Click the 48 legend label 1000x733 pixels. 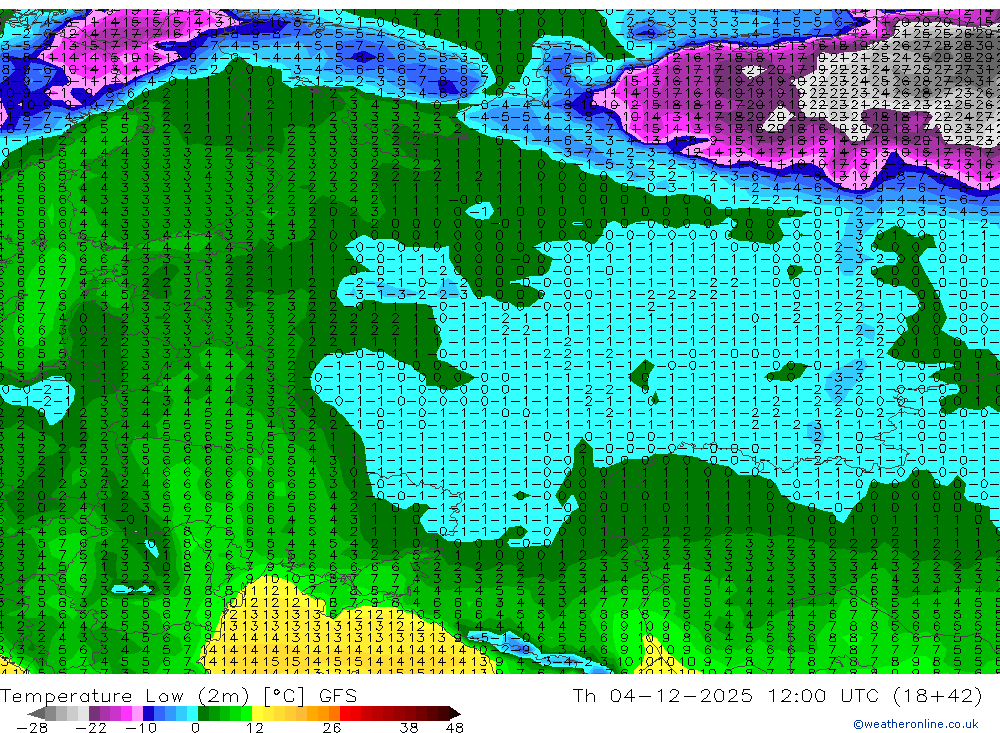click(x=455, y=728)
